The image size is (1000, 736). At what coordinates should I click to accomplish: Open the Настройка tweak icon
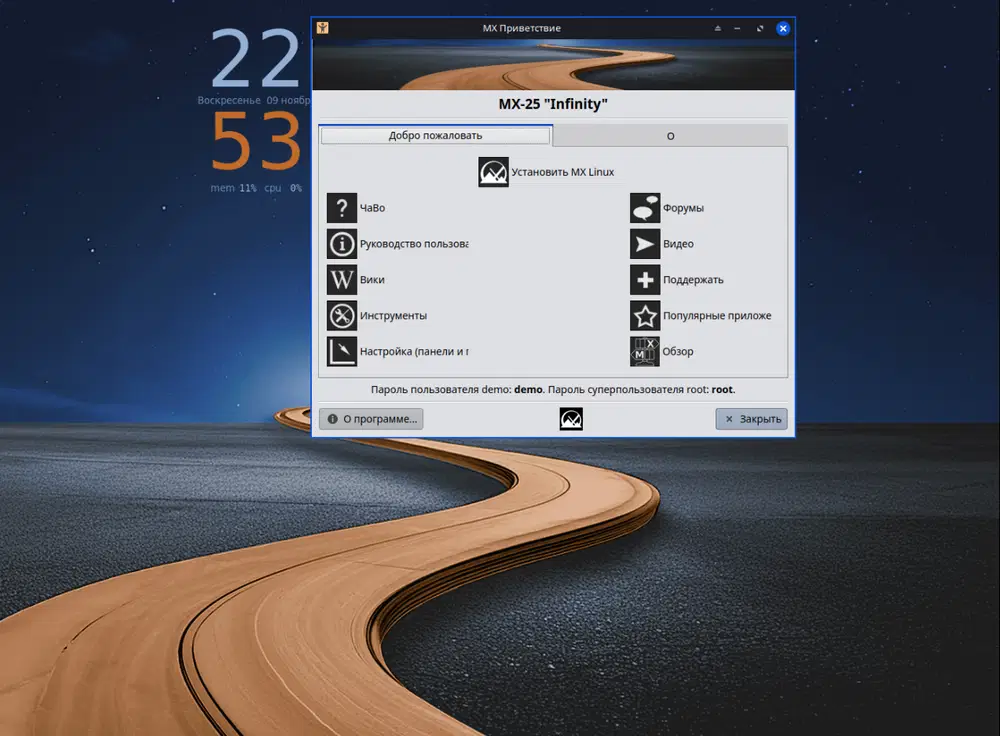click(x=342, y=351)
